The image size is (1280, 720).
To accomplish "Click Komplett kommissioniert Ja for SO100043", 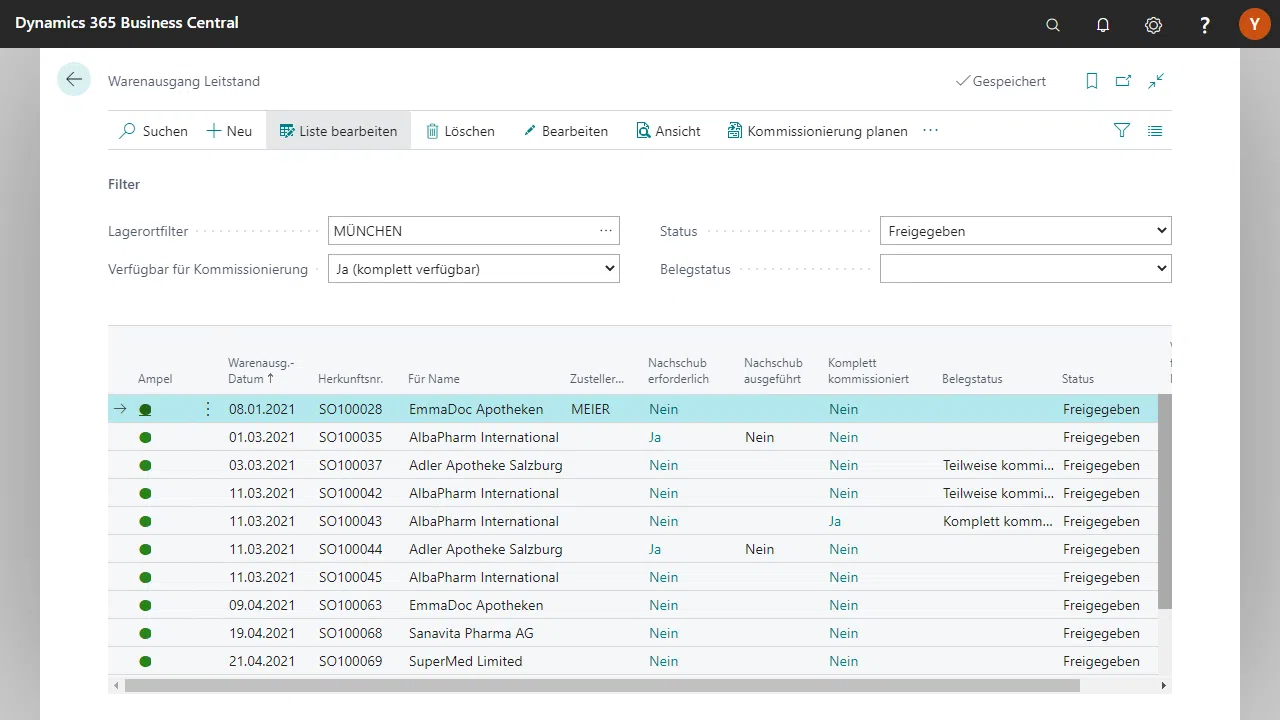I will click(x=835, y=521).
